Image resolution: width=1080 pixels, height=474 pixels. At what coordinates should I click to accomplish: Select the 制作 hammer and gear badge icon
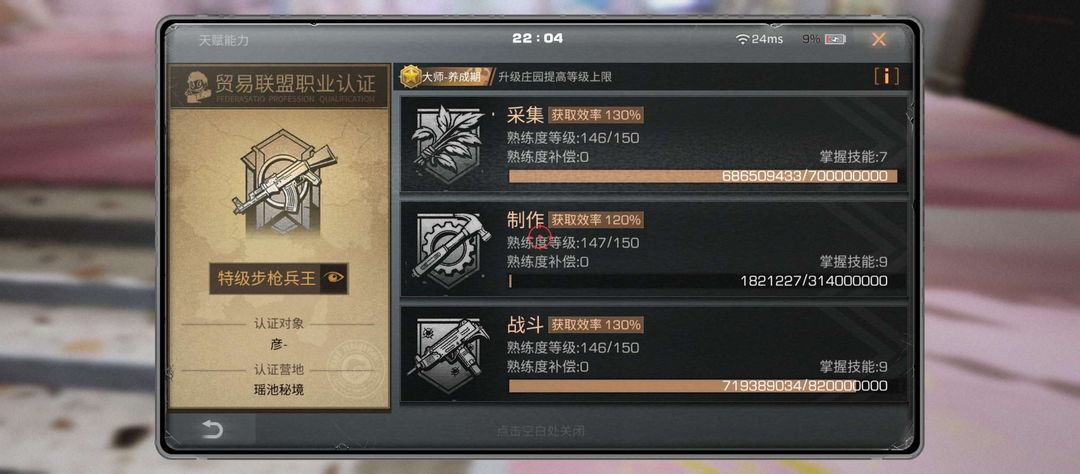pos(450,249)
